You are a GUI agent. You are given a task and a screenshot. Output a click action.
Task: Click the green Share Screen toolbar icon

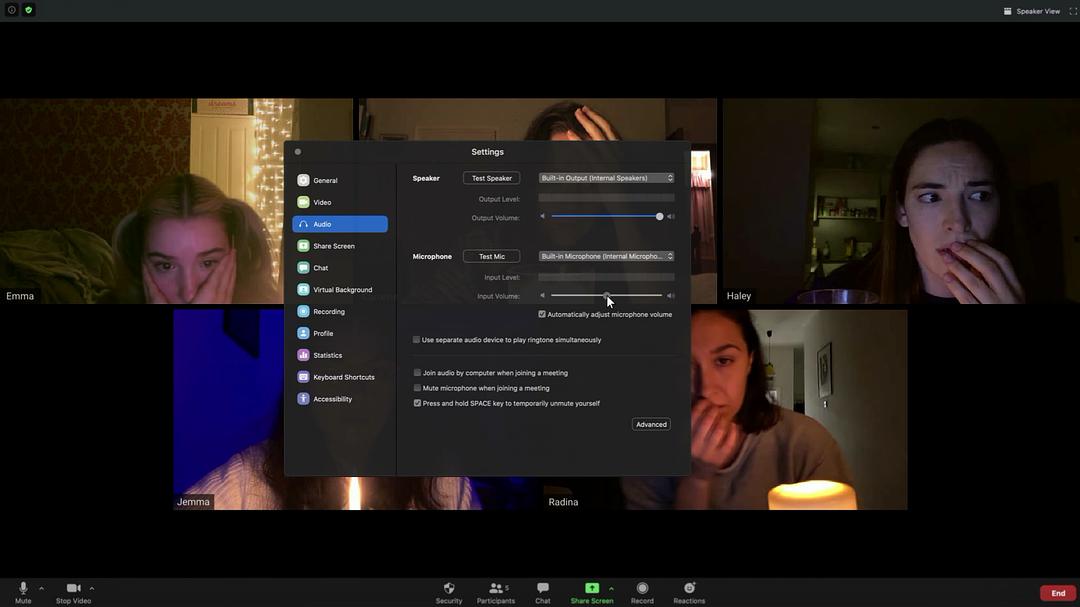[x=592, y=589]
